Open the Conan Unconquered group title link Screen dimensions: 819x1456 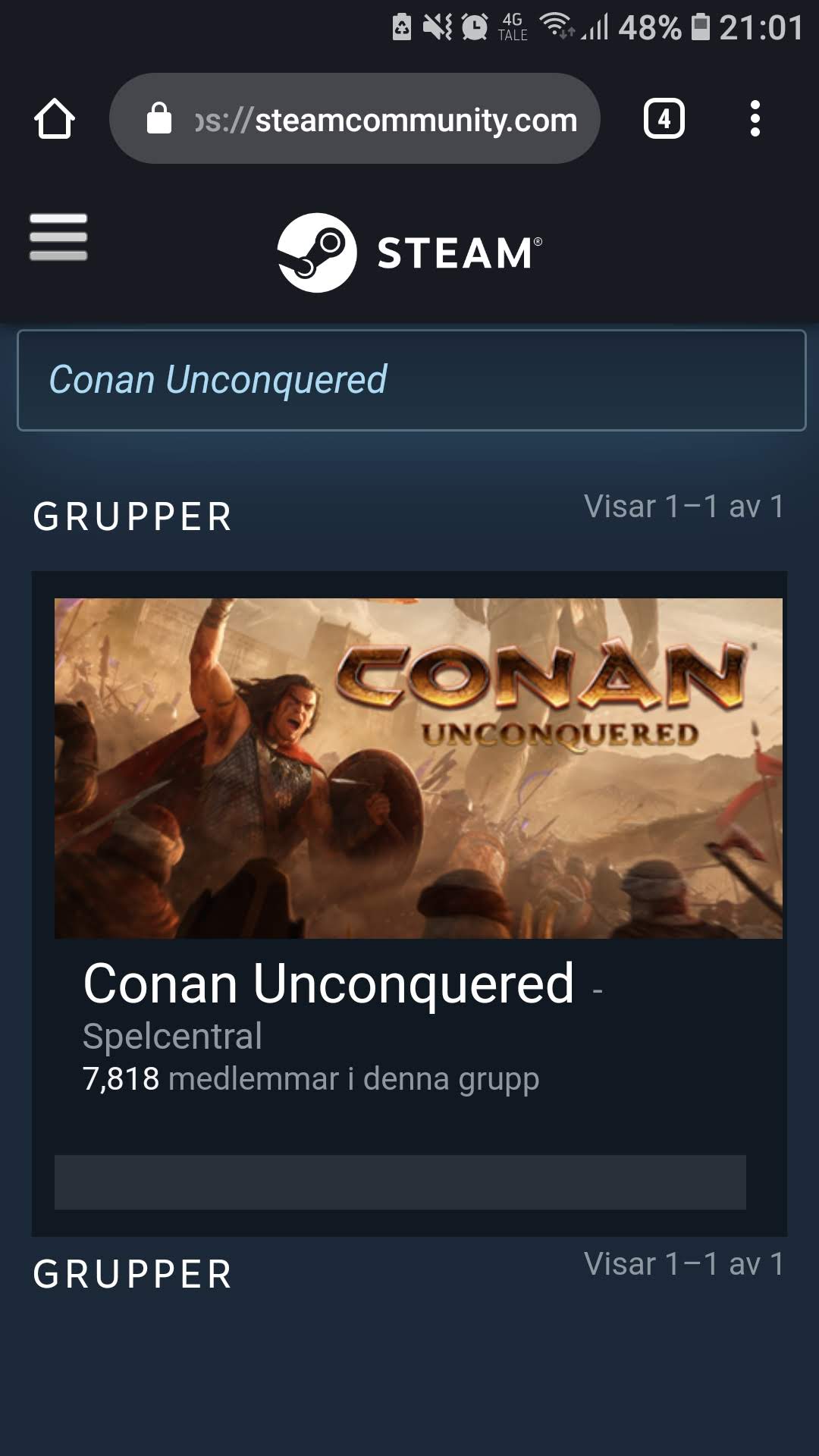(x=328, y=984)
